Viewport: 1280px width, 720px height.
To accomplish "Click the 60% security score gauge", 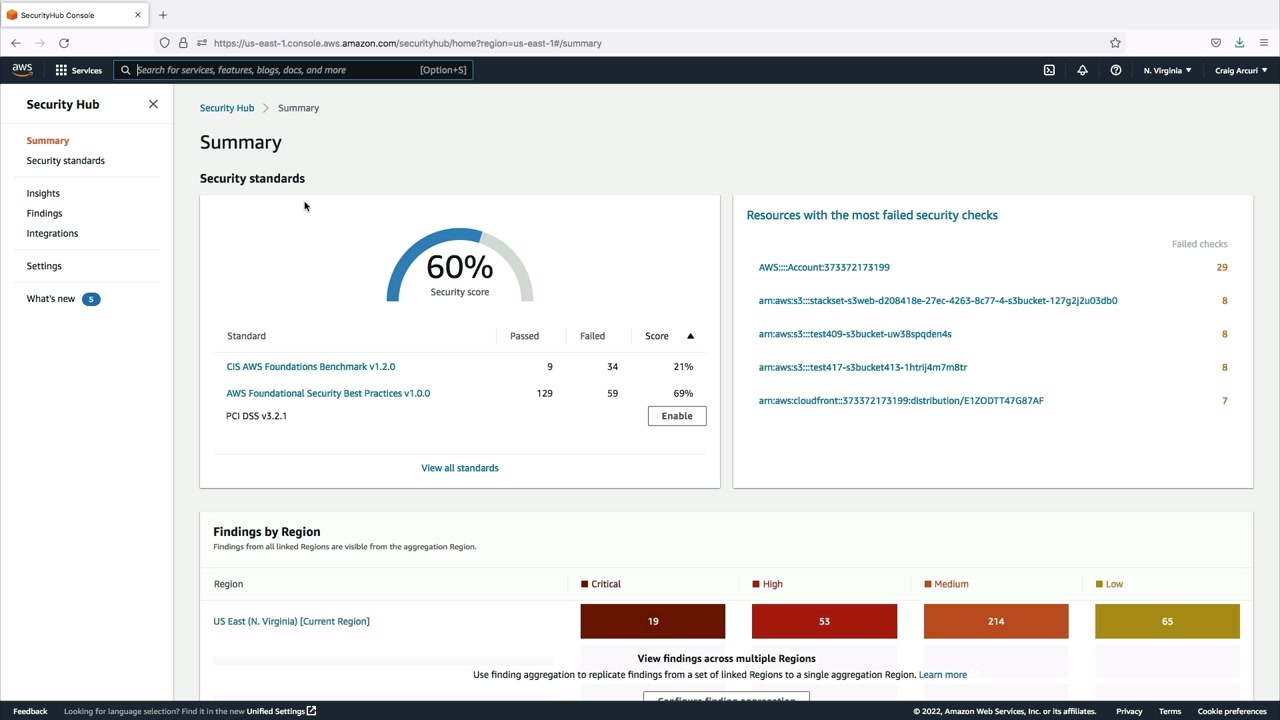I will pos(460,265).
